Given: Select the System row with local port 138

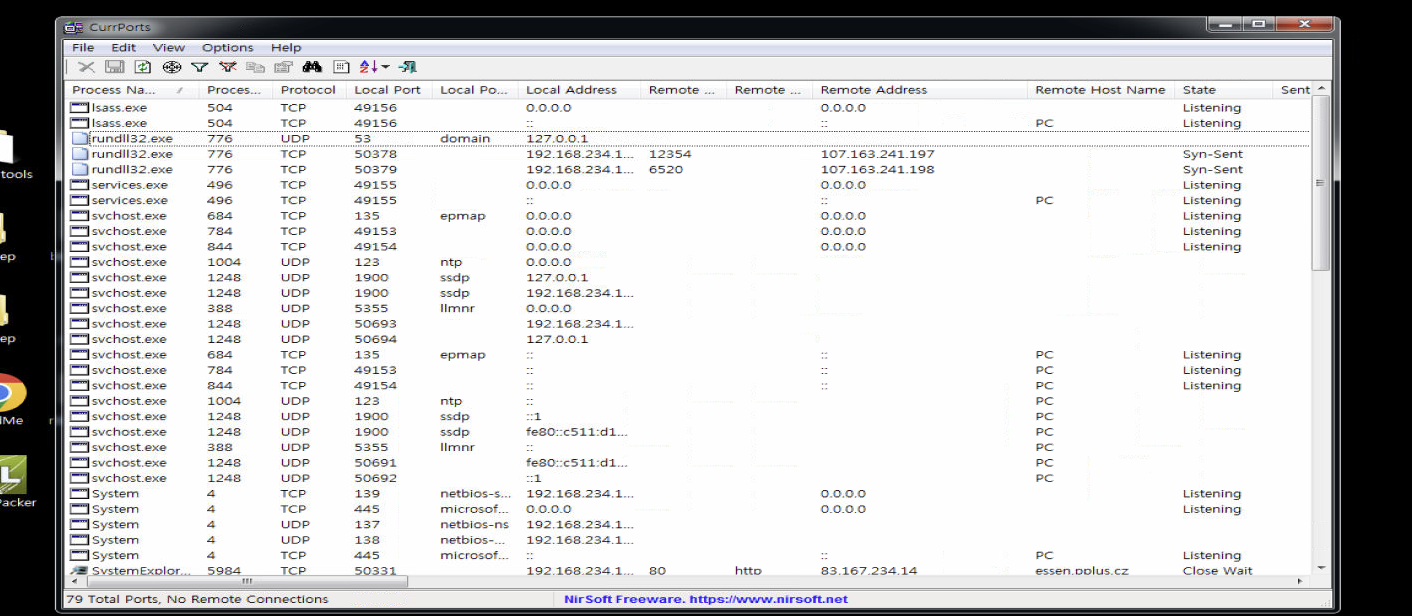Looking at the screenshot, I should (688, 540).
